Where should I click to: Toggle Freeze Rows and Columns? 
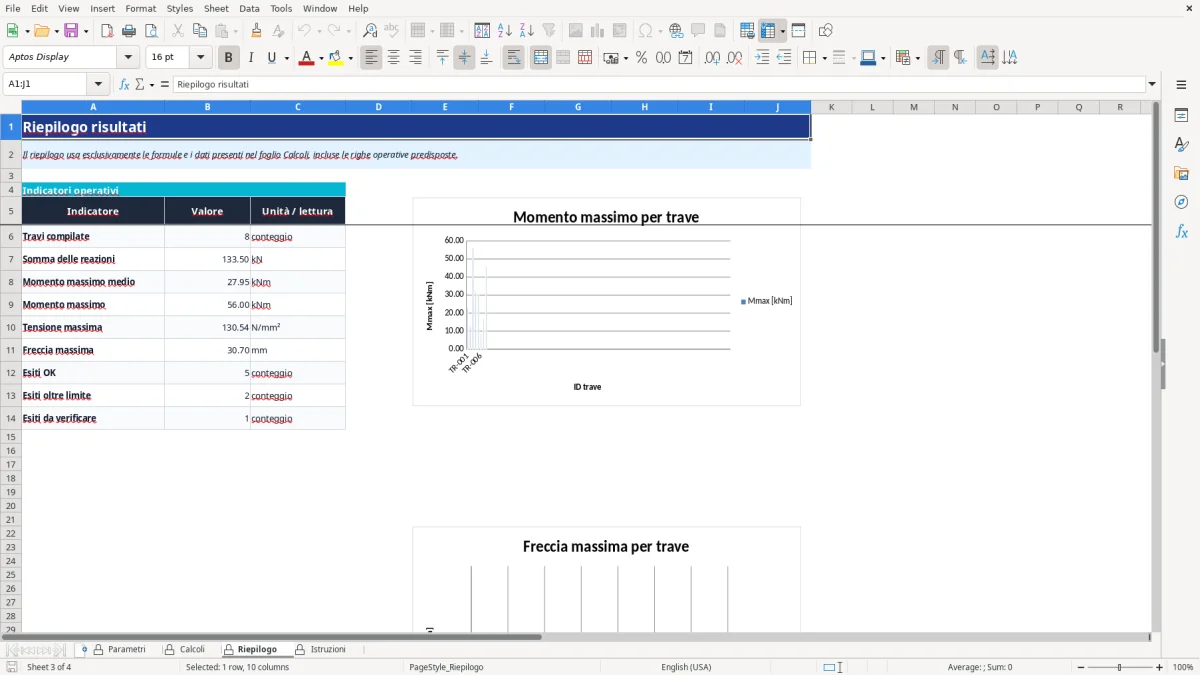click(768, 31)
